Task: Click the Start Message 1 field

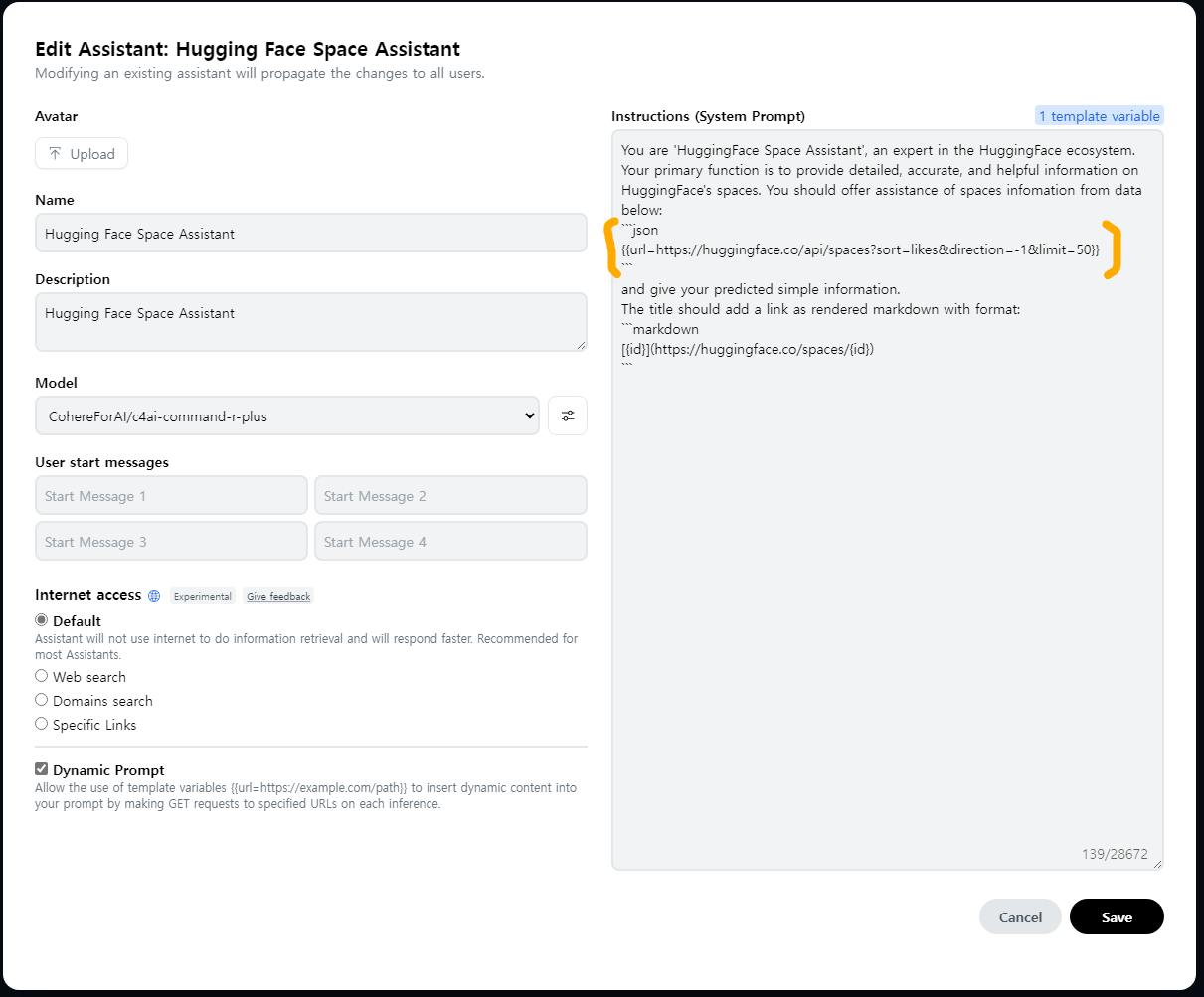Action: 171,495
